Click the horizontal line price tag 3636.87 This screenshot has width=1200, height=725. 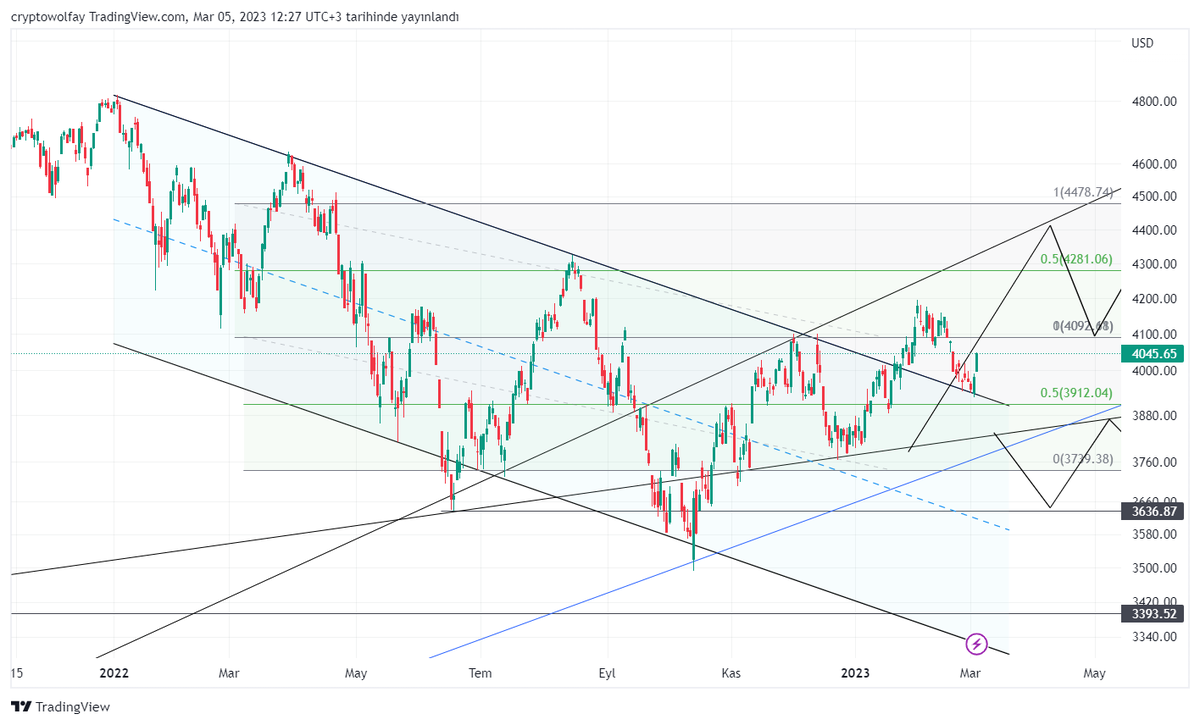pos(1151,511)
